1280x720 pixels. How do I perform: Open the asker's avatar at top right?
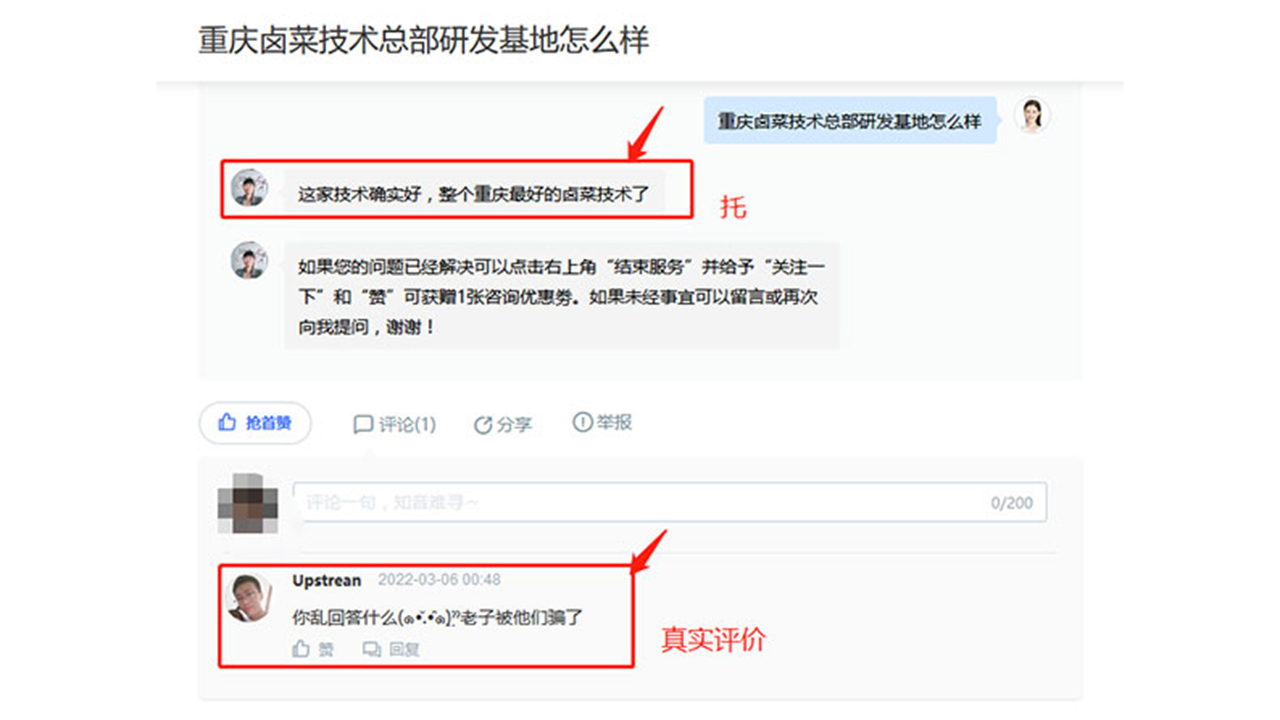click(x=1032, y=116)
